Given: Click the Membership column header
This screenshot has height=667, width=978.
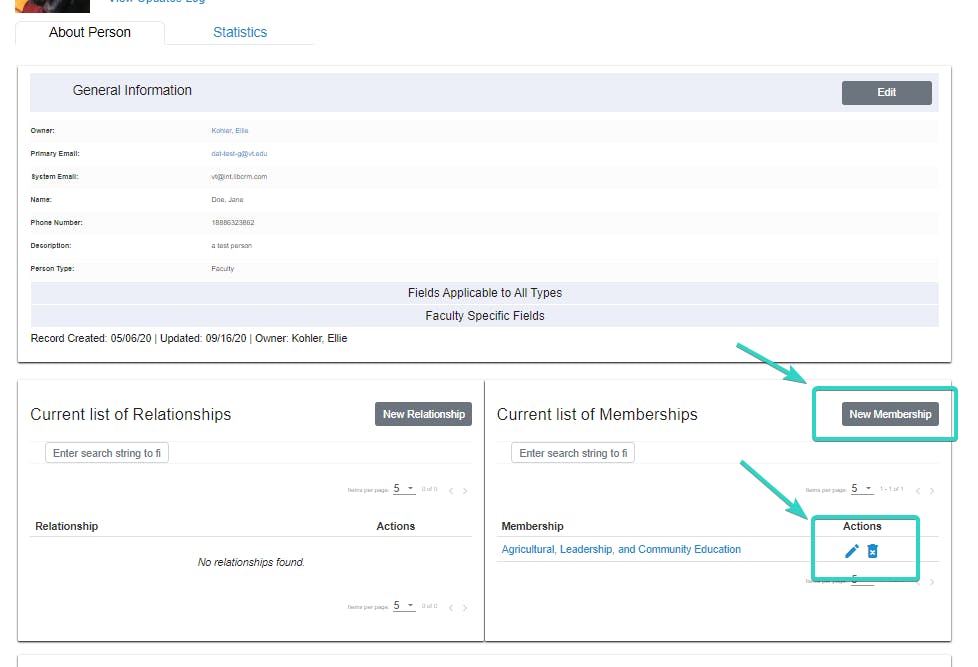Looking at the screenshot, I should pos(532,526).
